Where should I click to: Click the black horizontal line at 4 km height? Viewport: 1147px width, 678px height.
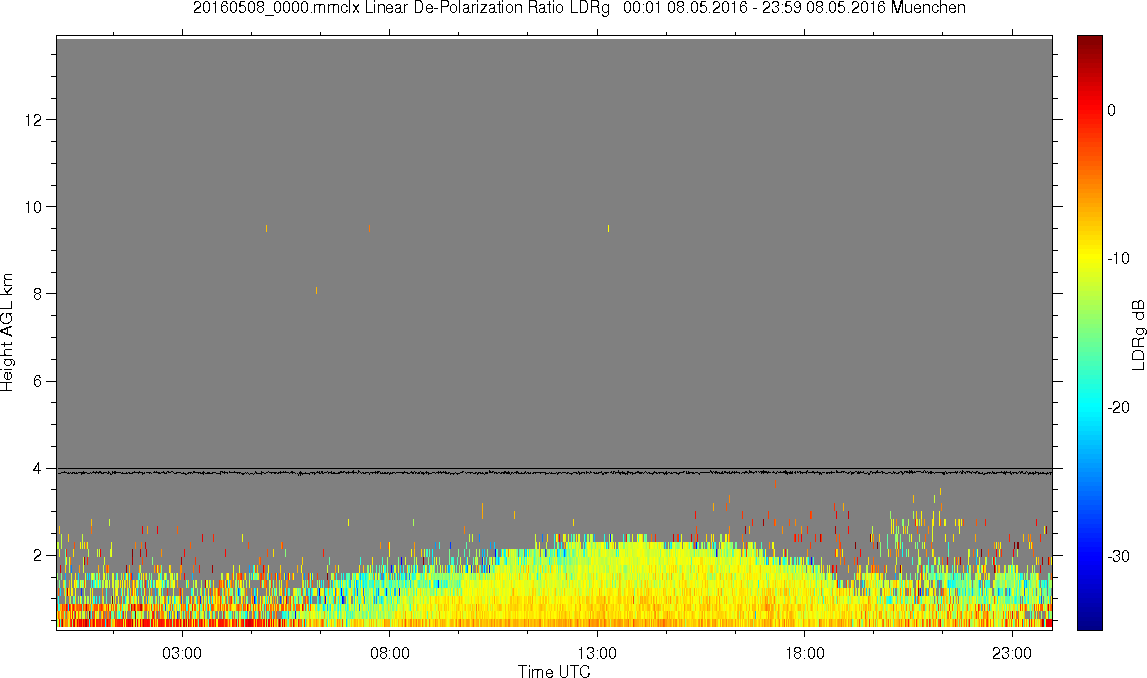pos(554,469)
